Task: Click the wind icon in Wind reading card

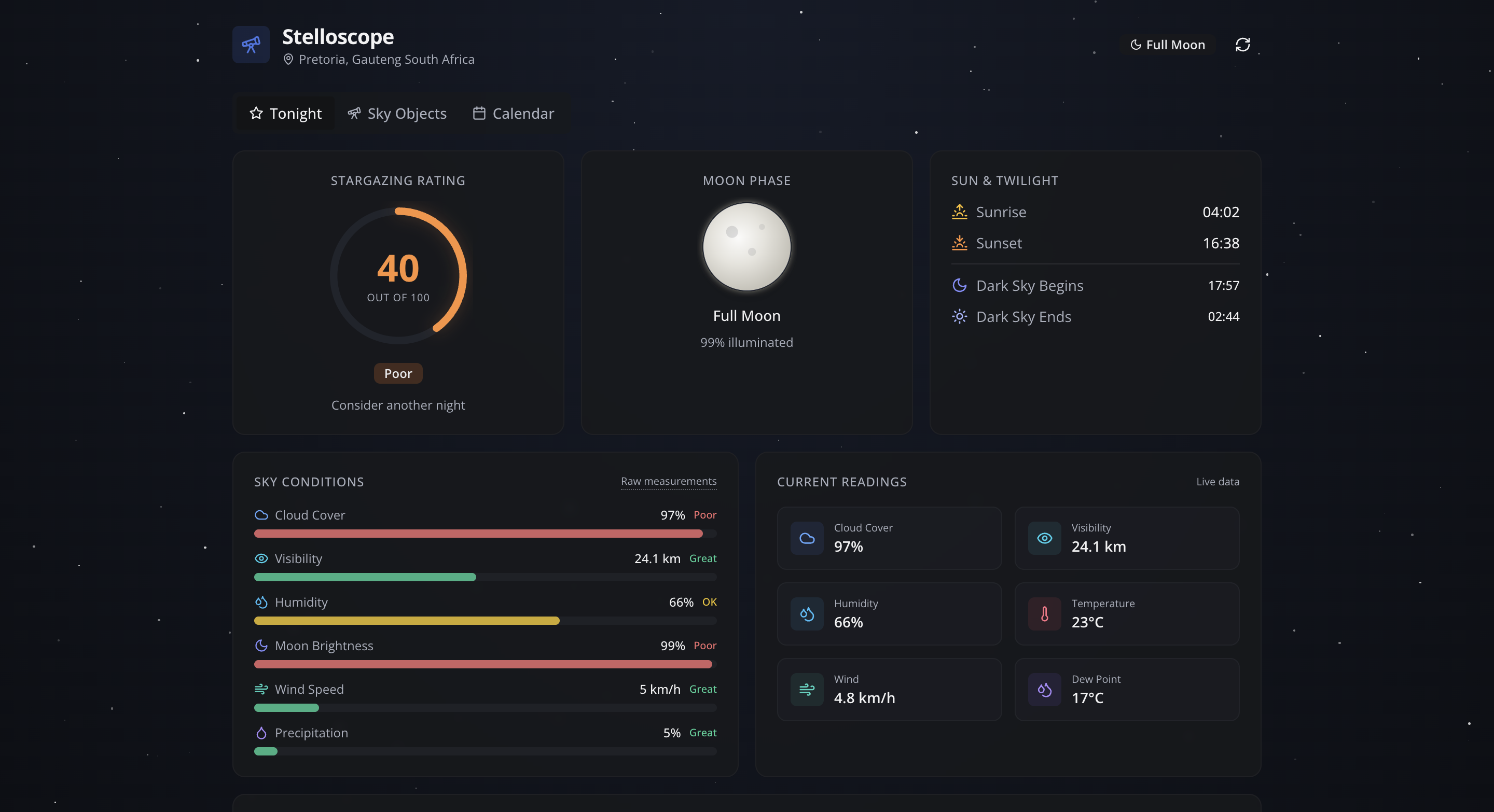Action: [x=807, y=689]
